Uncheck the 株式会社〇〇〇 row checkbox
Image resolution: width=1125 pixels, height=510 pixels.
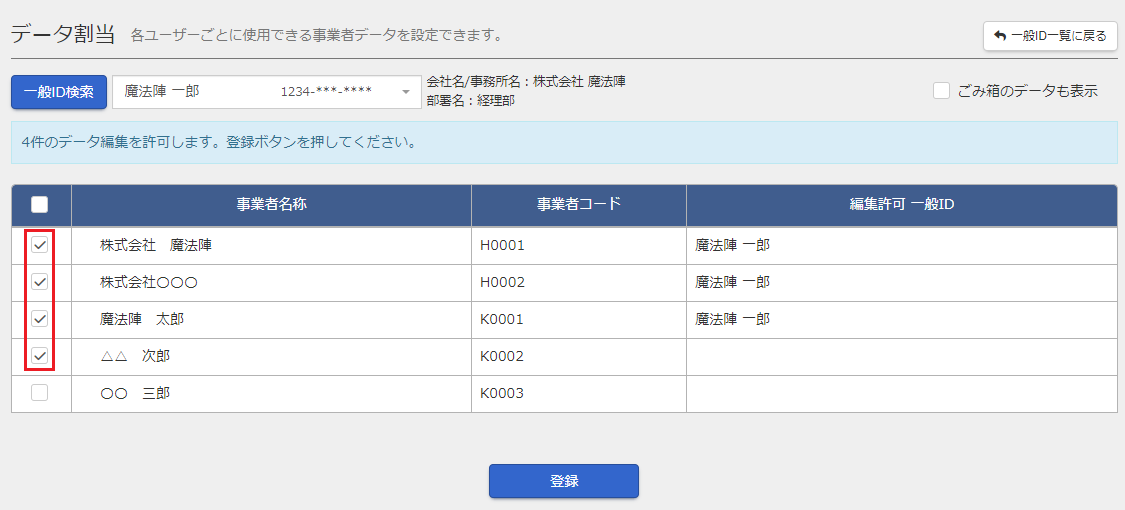tap(40, 282)
